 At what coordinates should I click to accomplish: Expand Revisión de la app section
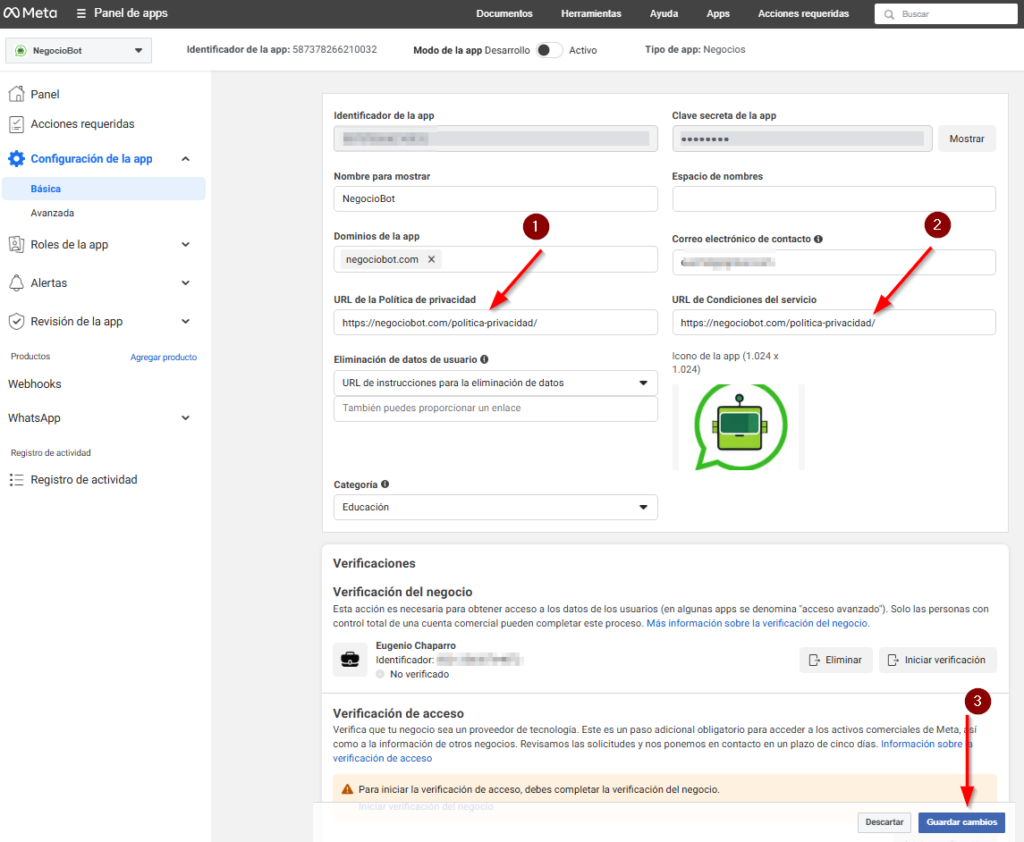click(185, 321)
